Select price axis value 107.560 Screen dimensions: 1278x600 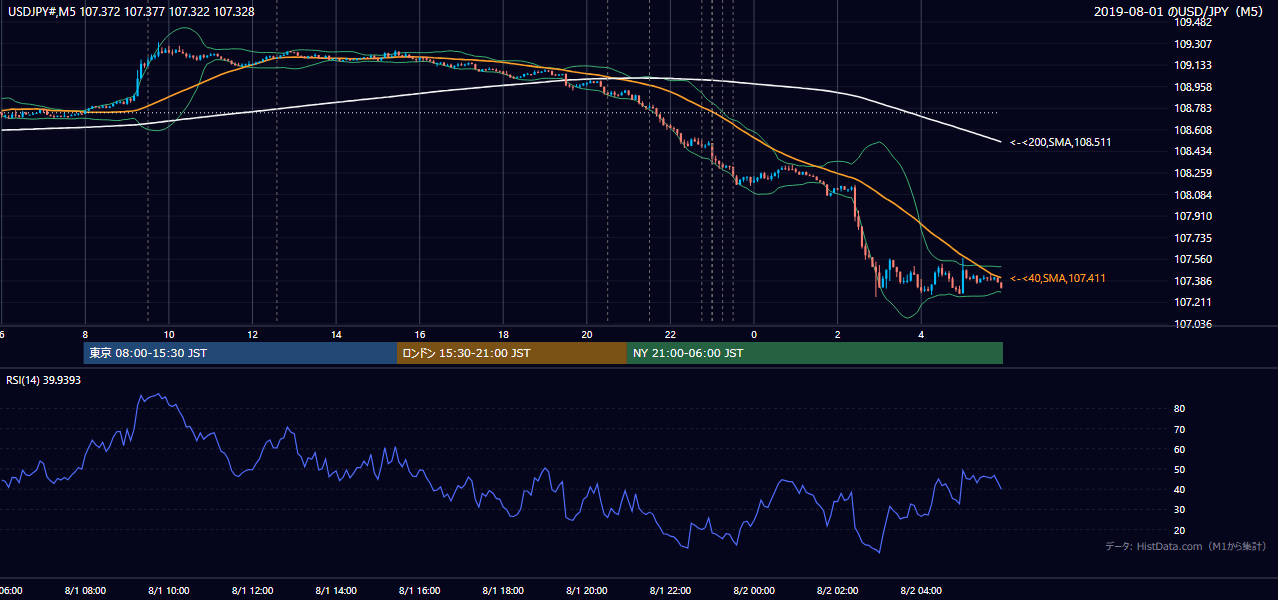pos(1191,259)
